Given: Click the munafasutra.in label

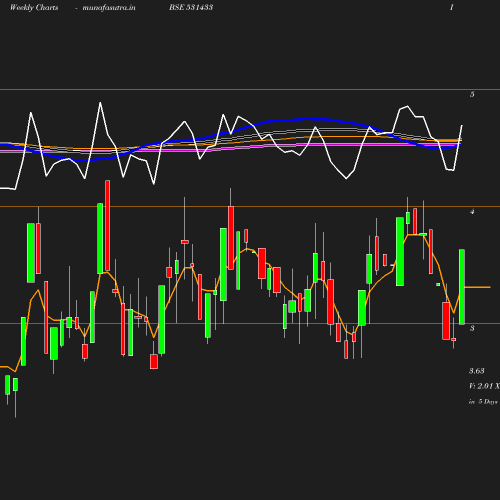Looking at the screenshot, I should point(109,7).
